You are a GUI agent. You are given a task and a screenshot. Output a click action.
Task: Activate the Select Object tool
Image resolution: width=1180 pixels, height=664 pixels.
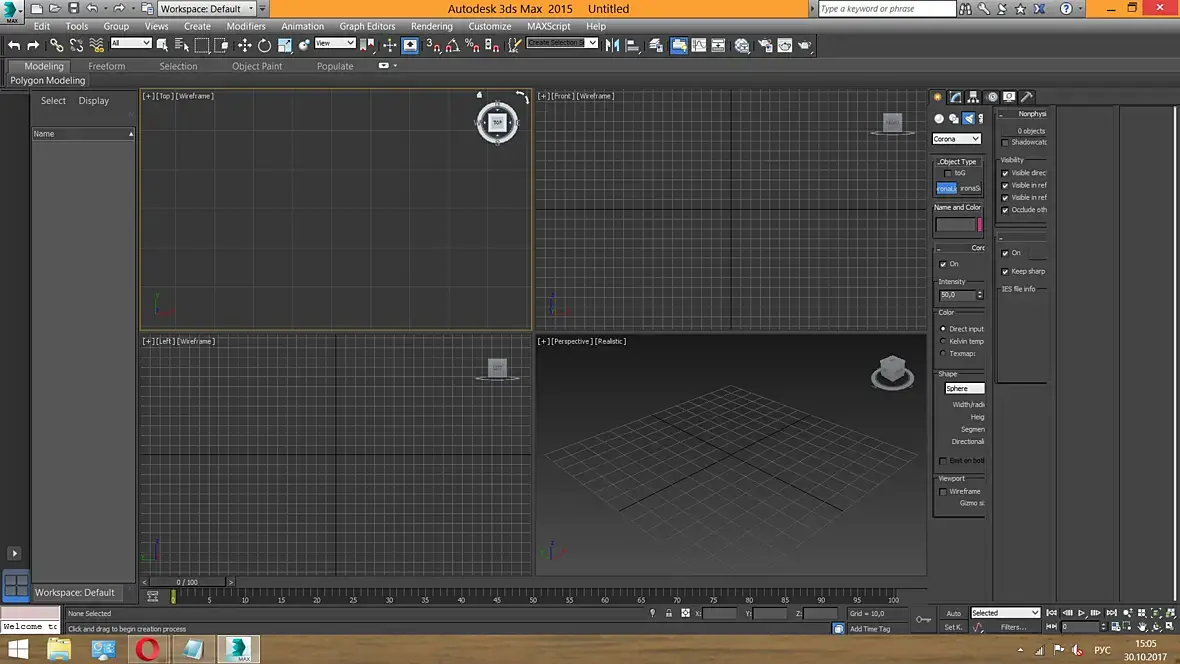[x=162, y=45]
